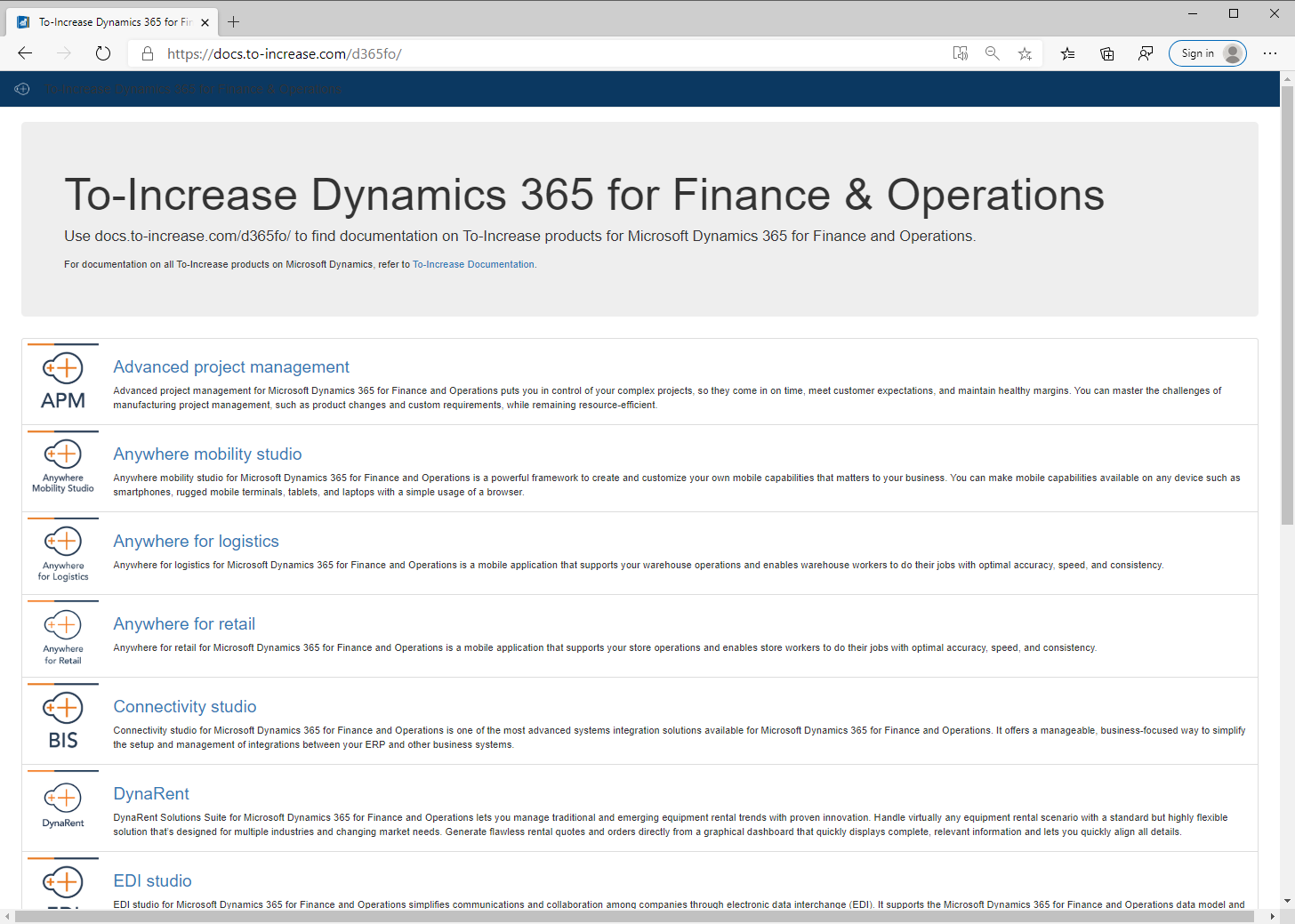This screenshot has width=1295, height=924.
Task: Click the Anywhere for Logistics icon
Action: pos(63,553)
